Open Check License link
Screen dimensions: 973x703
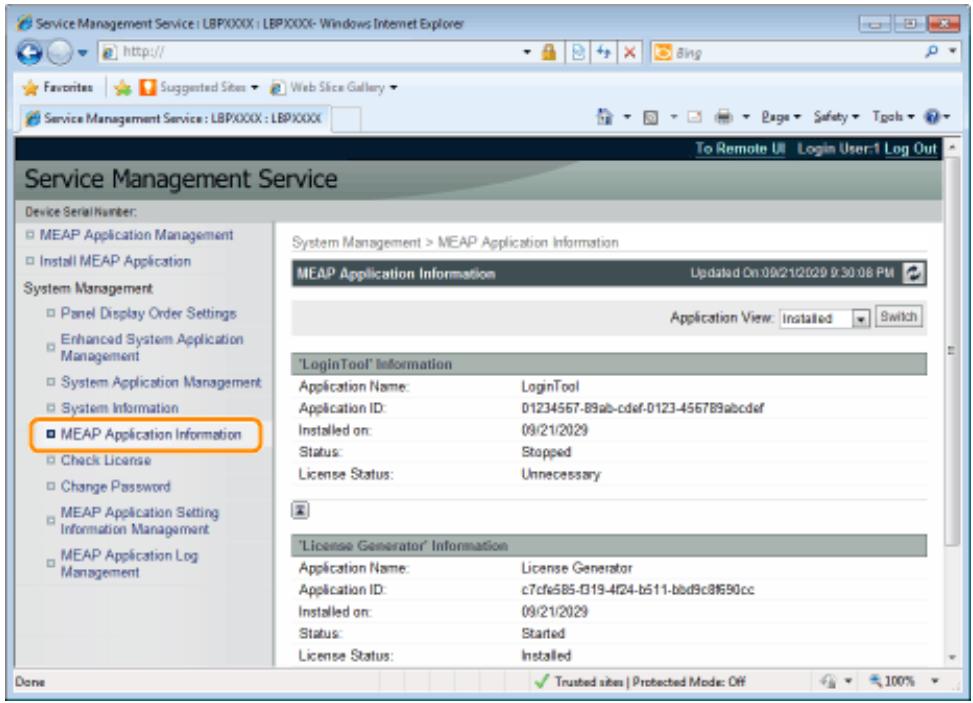point(105,460)
